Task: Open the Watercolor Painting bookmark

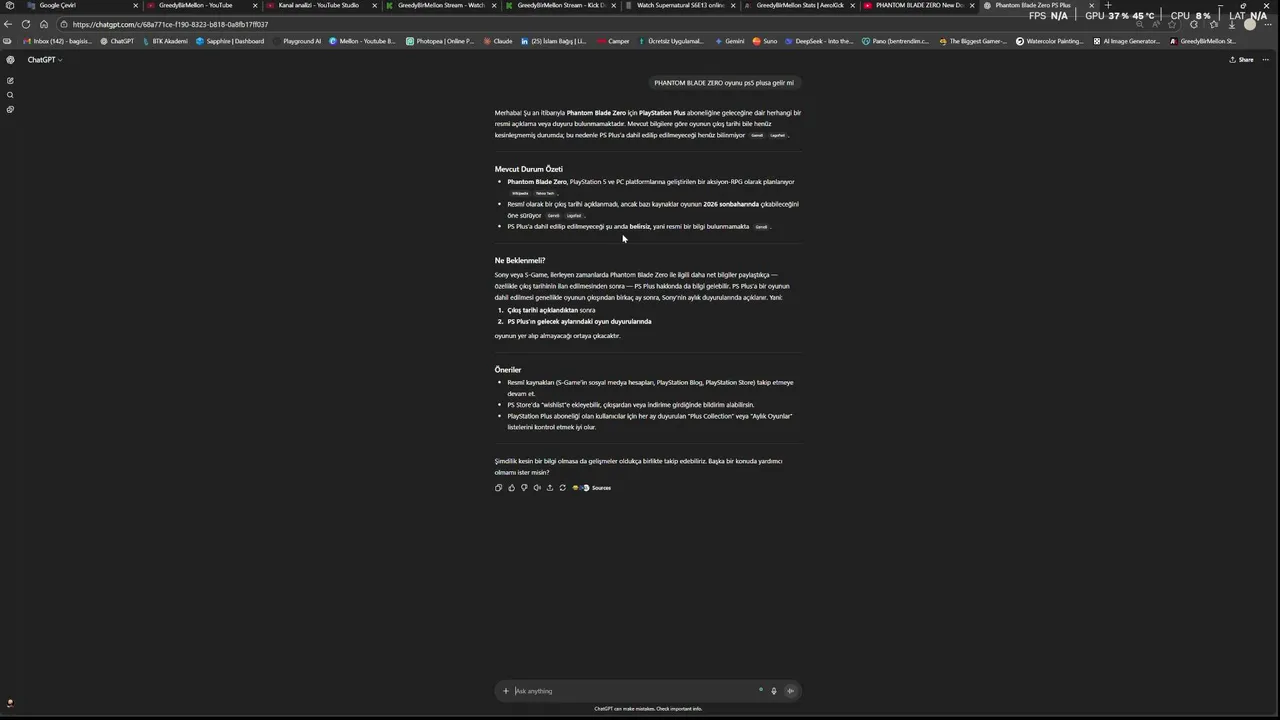Action: coord(1050,41)
